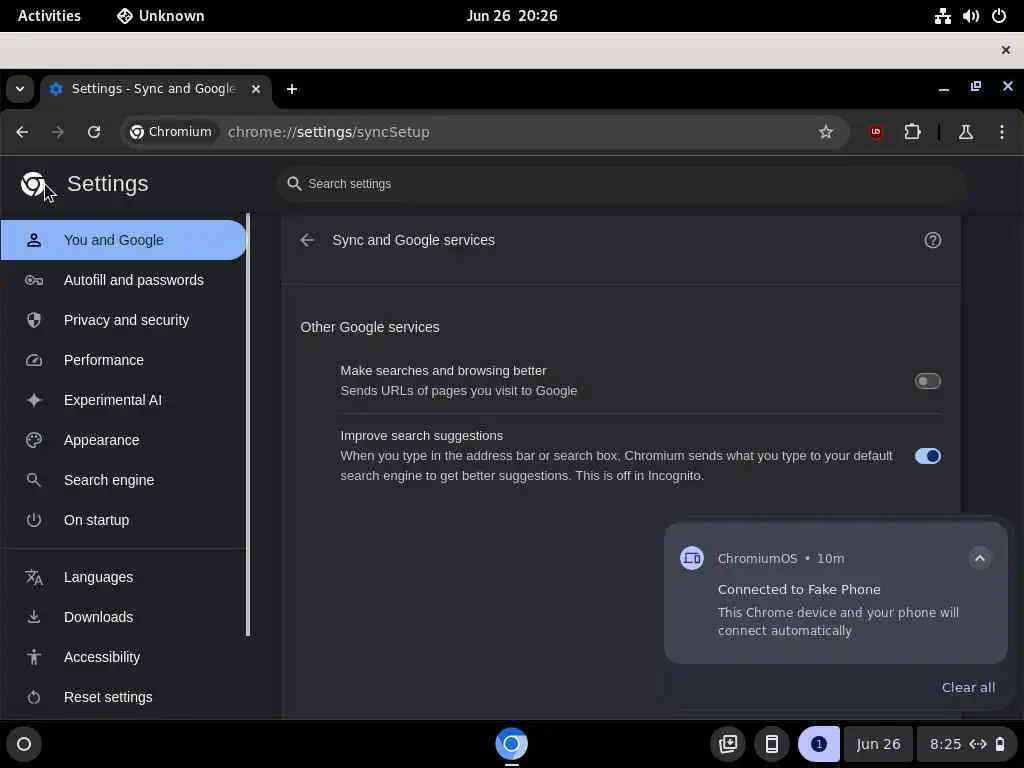Open status tray showing 8:25
The height and width of the screenshot is (768, 1024).
[x=967, y=744]
